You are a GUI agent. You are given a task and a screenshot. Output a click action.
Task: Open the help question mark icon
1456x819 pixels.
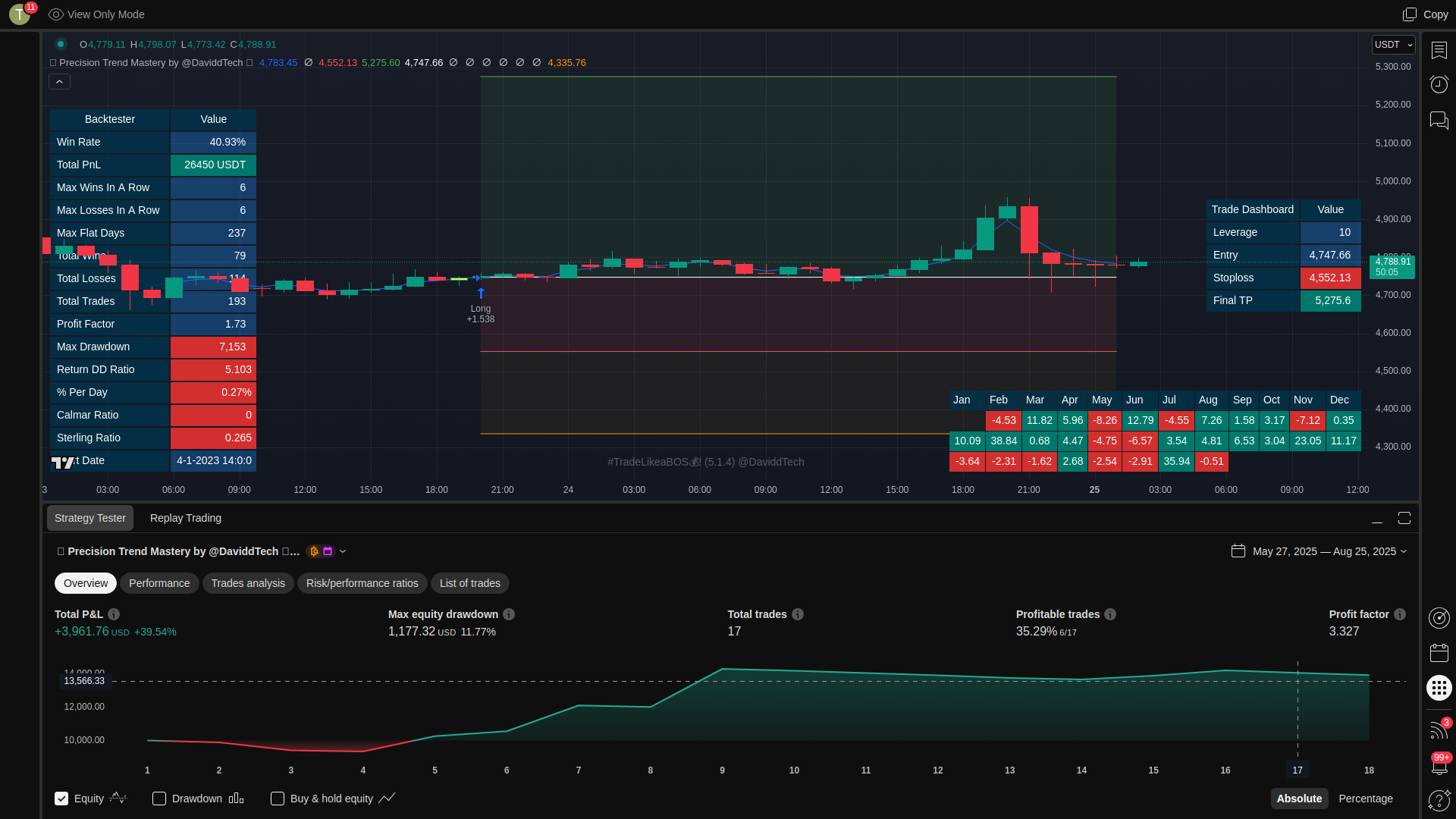[1439, 799]
